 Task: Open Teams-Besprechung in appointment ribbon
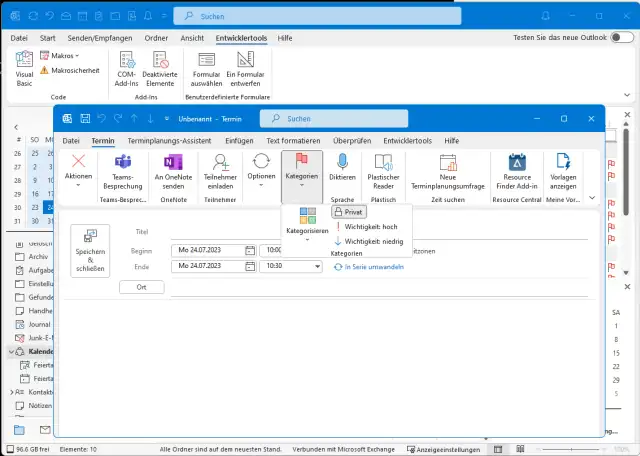(123, 172)
